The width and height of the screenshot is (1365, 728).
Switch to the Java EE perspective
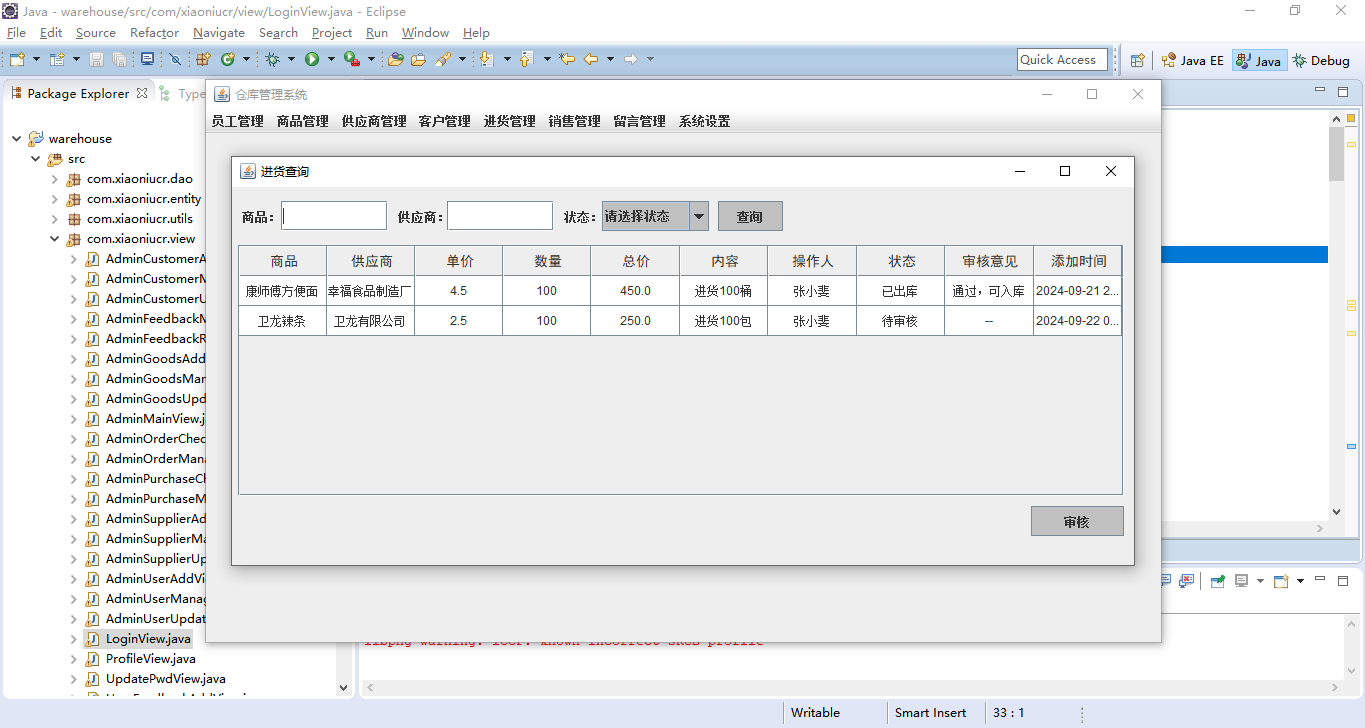[1192, 60]
